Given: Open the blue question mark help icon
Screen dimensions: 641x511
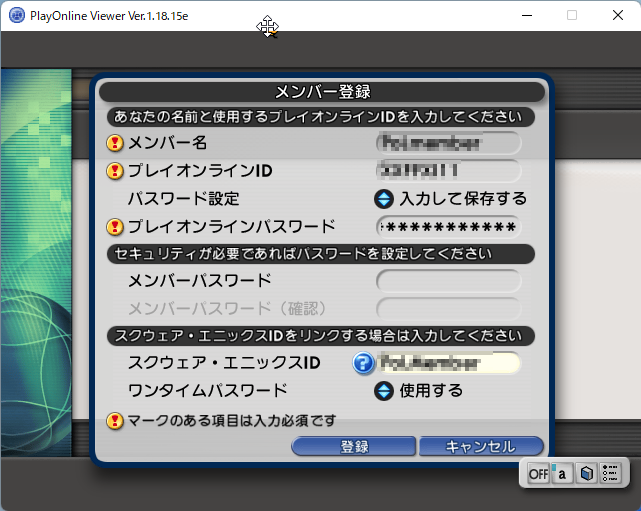Looking at the screenshot, I should (x=363, y=363).
